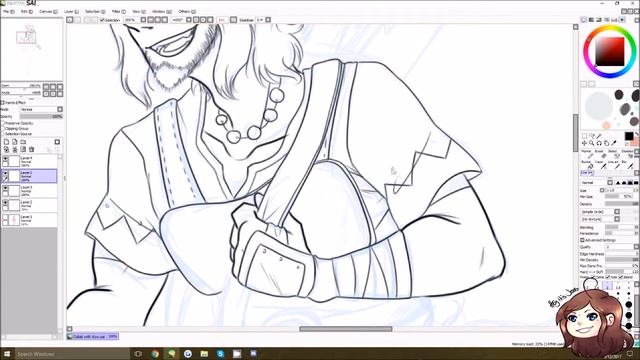This screenshot has width=640, height=360.
Task: Select the rectangular Selection tool
Action: [x=584, y=136]
